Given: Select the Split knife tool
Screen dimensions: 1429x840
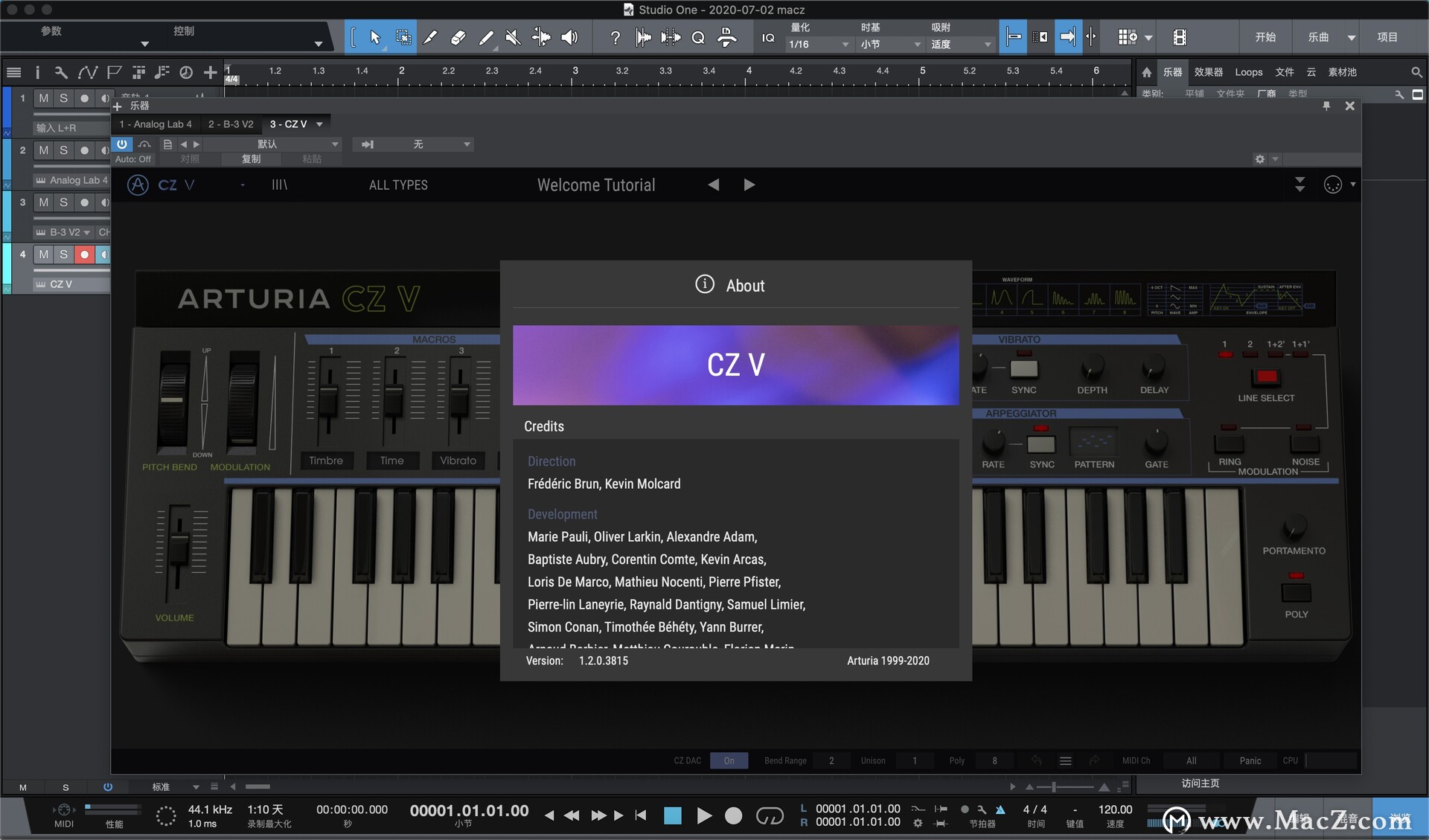Looking at the screenshot, I should (430, 37).
